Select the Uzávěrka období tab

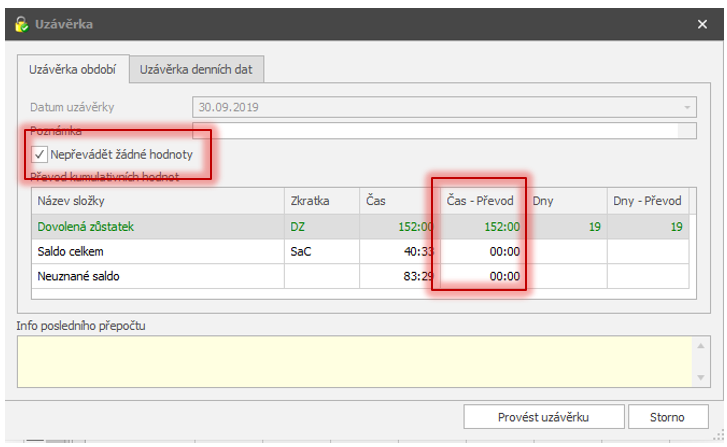[73, 70]
